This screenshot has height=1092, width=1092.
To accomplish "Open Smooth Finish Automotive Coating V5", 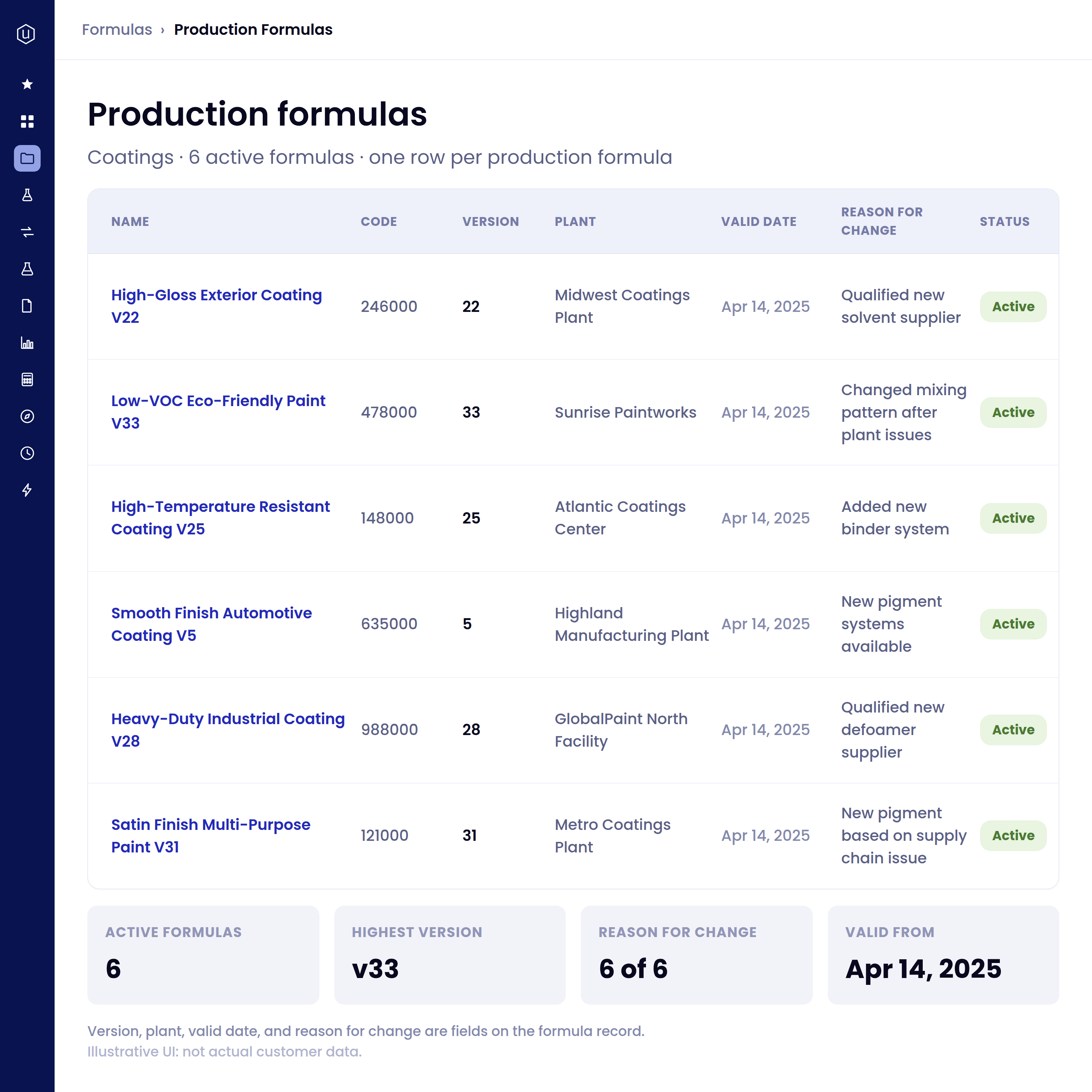I will [x=211, y=624].
